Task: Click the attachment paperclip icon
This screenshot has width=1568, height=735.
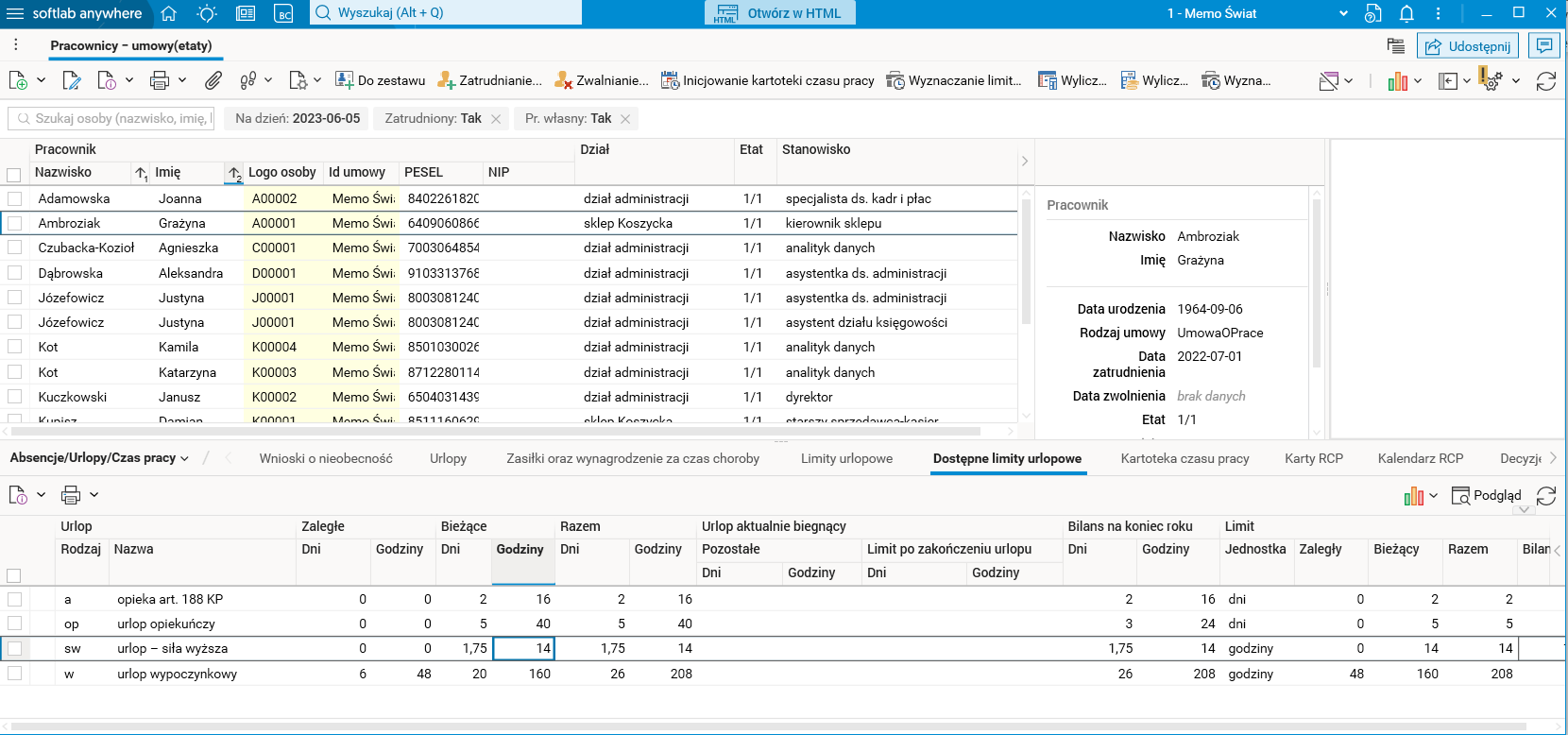Action: [x=213, y=80]
